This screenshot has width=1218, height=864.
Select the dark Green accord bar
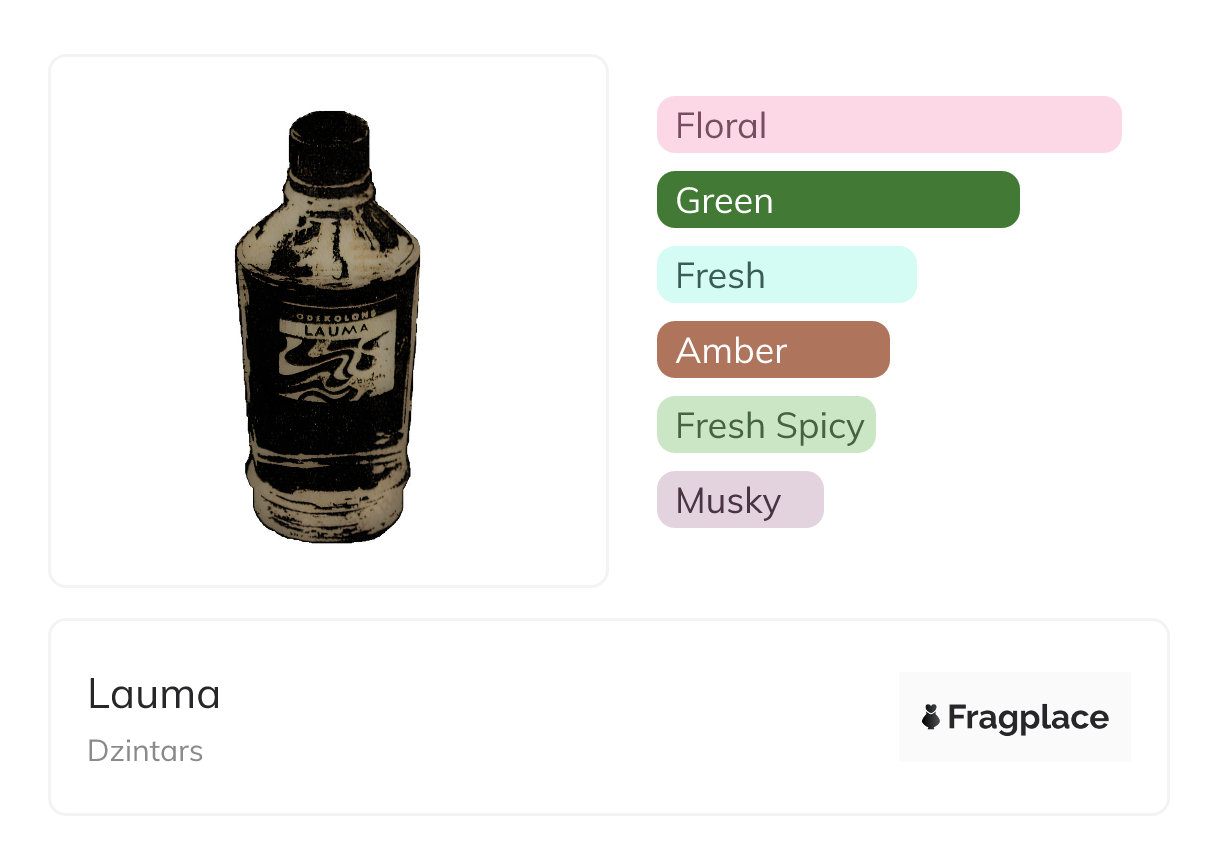(837, 200)
